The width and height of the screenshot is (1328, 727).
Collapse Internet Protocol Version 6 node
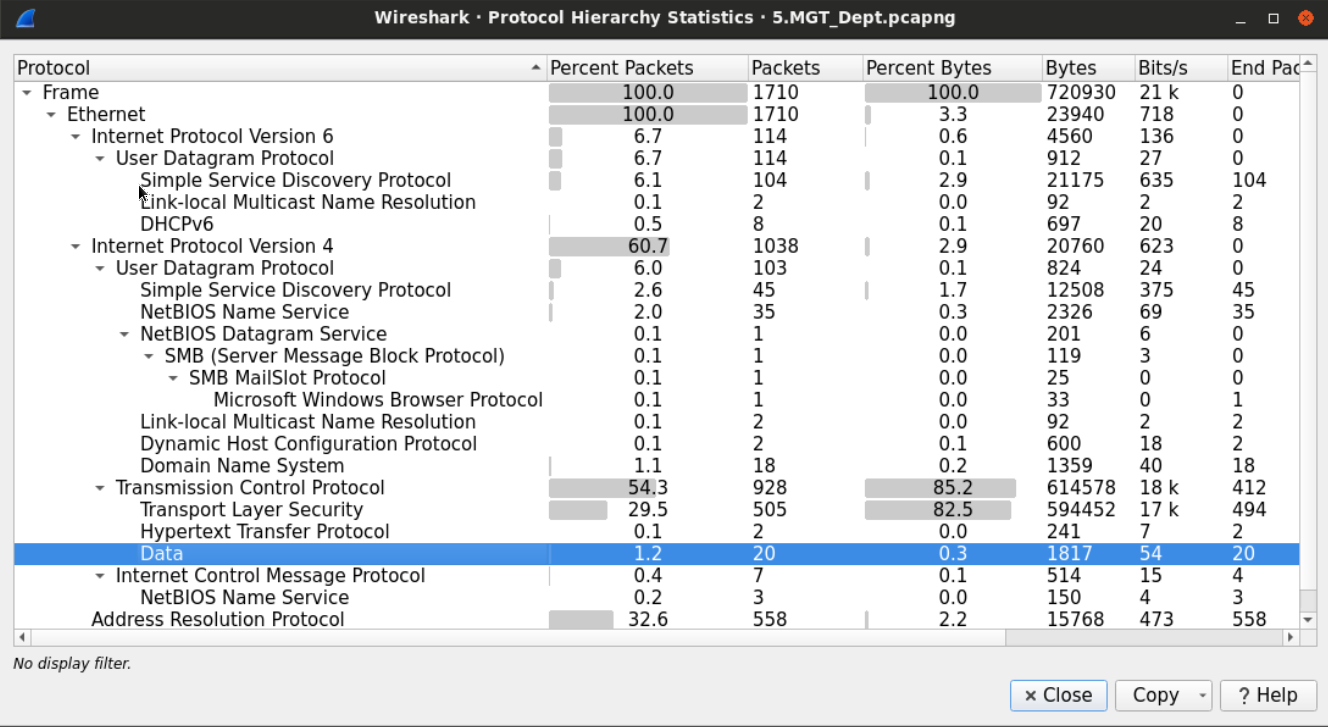tap(75, 137)
